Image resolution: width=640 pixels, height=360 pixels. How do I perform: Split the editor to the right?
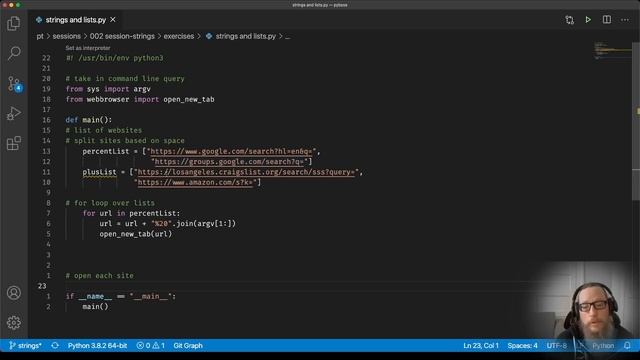click(607, 20)
